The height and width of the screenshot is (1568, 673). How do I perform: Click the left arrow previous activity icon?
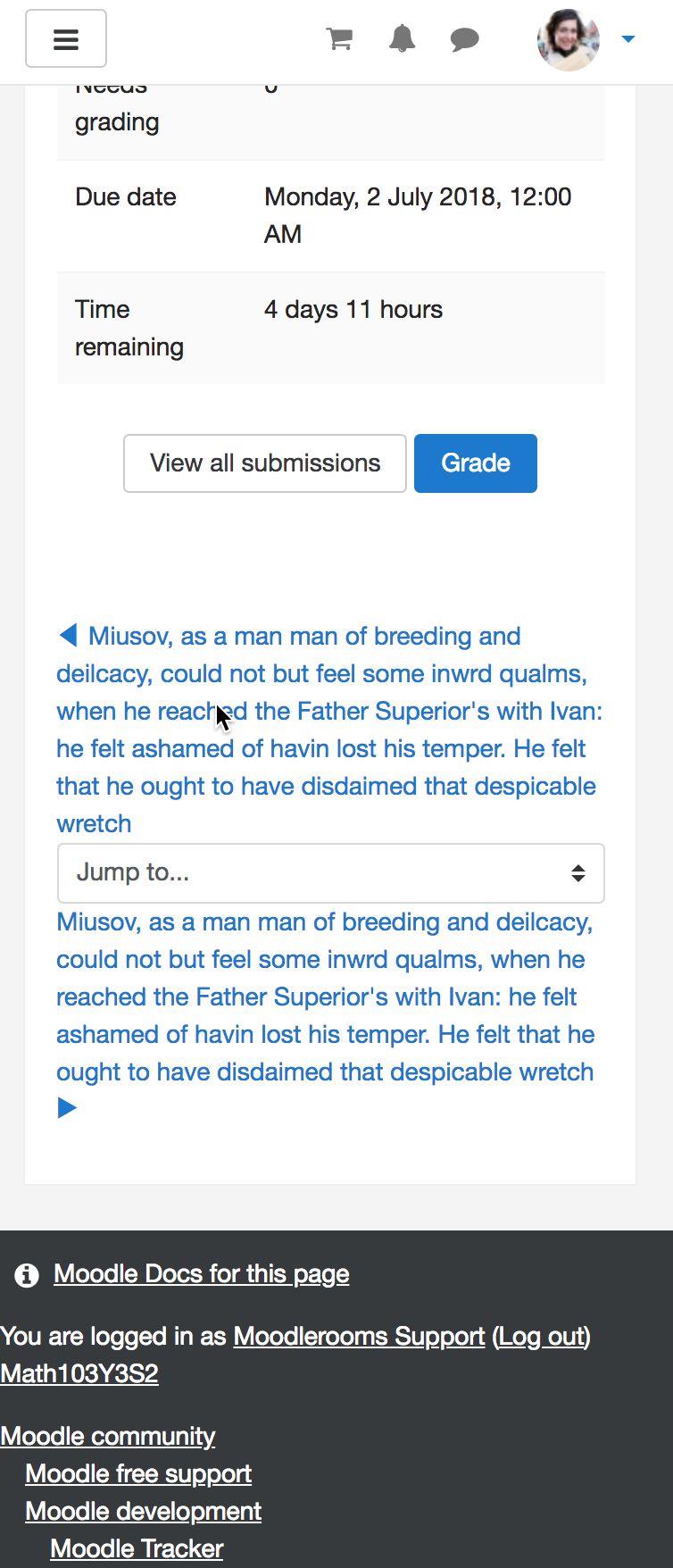(68, 635)
